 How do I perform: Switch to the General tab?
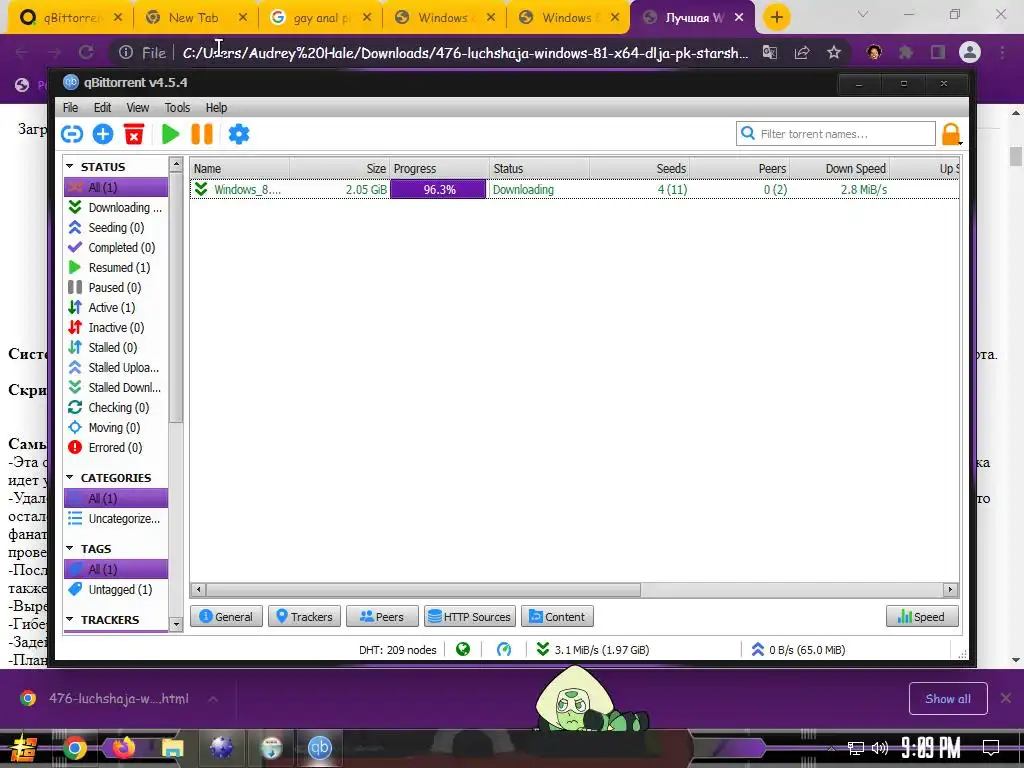tap(226, 616)
